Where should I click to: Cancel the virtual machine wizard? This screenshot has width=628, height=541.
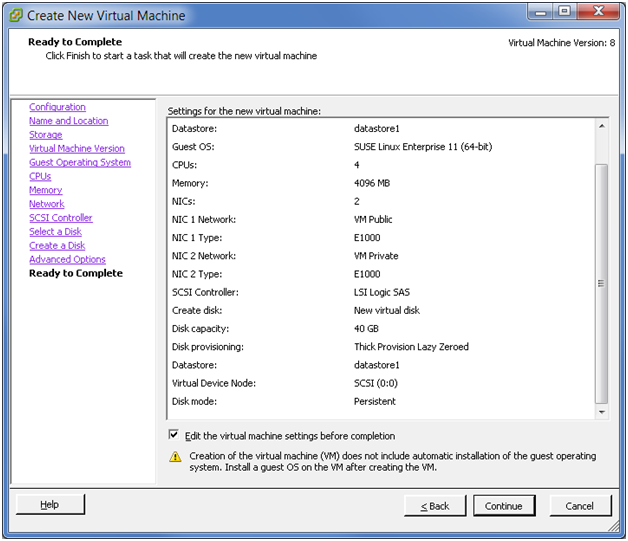(x=580, y=506)
